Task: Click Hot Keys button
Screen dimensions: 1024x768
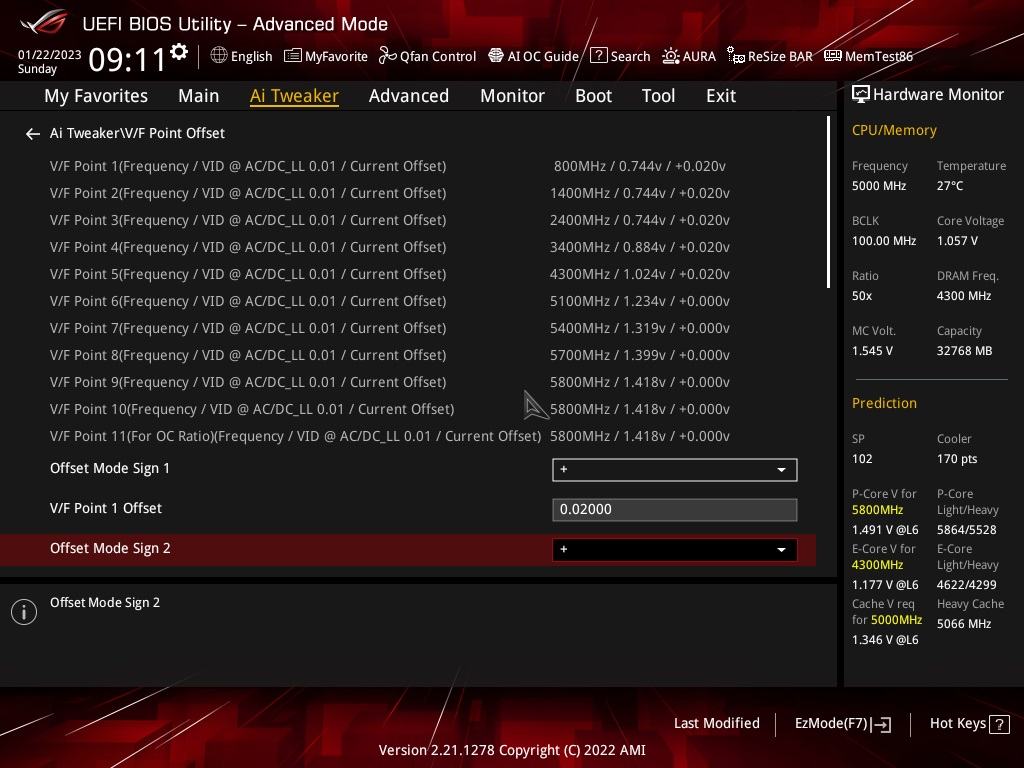Action: click(969, 724)
